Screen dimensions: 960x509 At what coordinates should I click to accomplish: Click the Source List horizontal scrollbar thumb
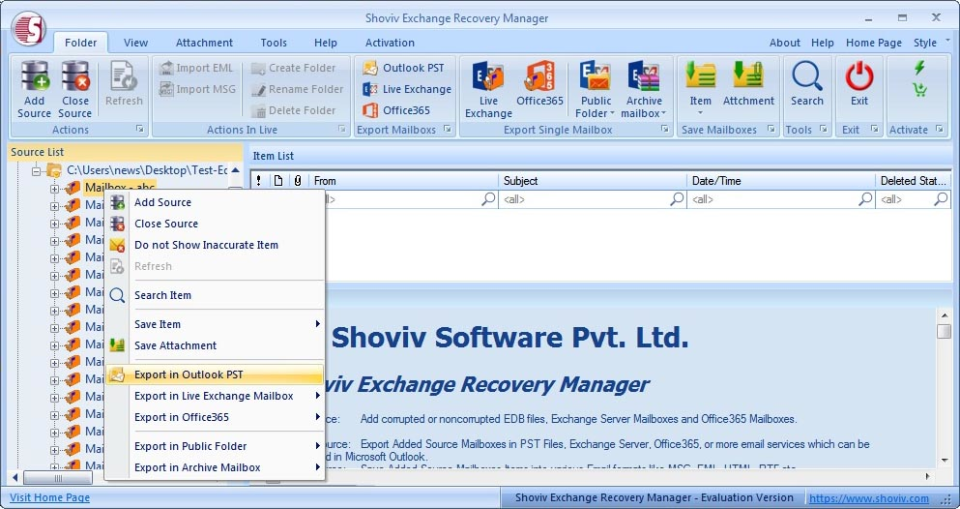(58, 477)
